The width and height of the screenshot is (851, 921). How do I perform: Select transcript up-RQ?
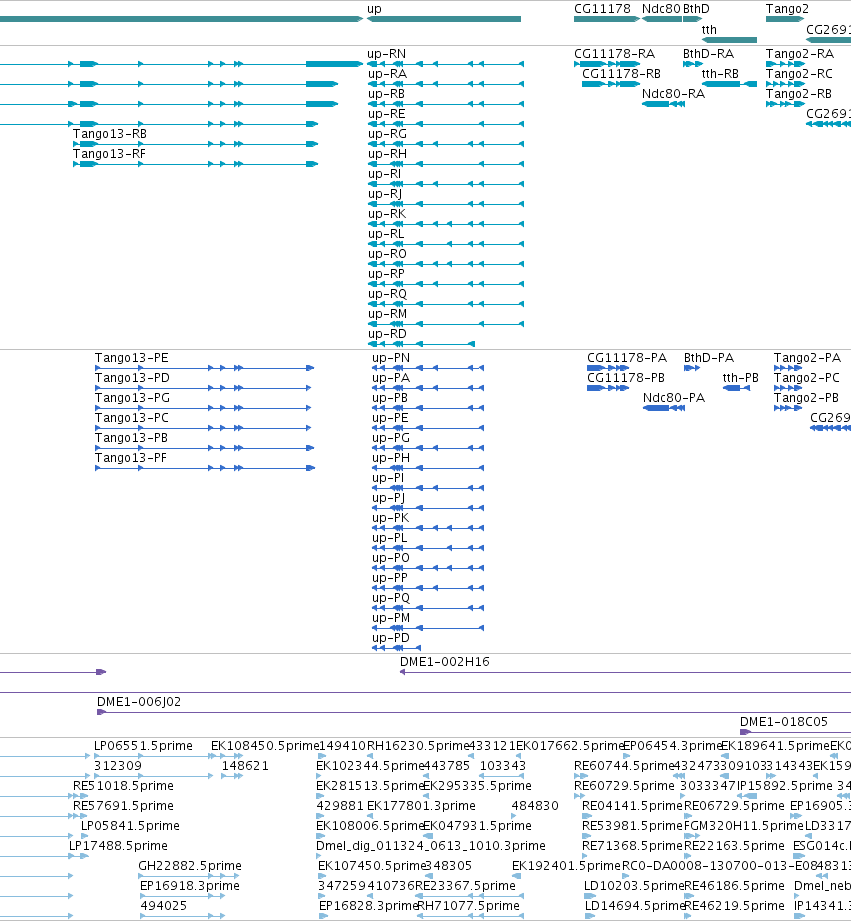[446, 304]
